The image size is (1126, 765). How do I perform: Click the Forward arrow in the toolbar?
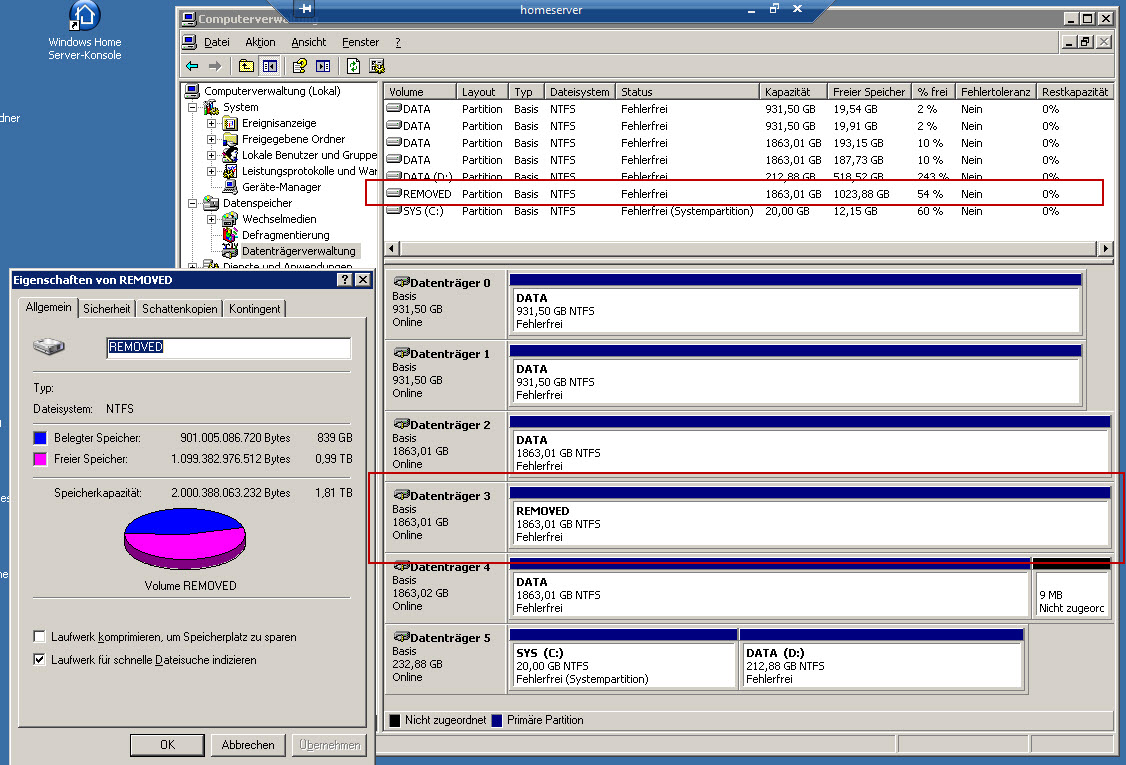[x=215, y=66]
